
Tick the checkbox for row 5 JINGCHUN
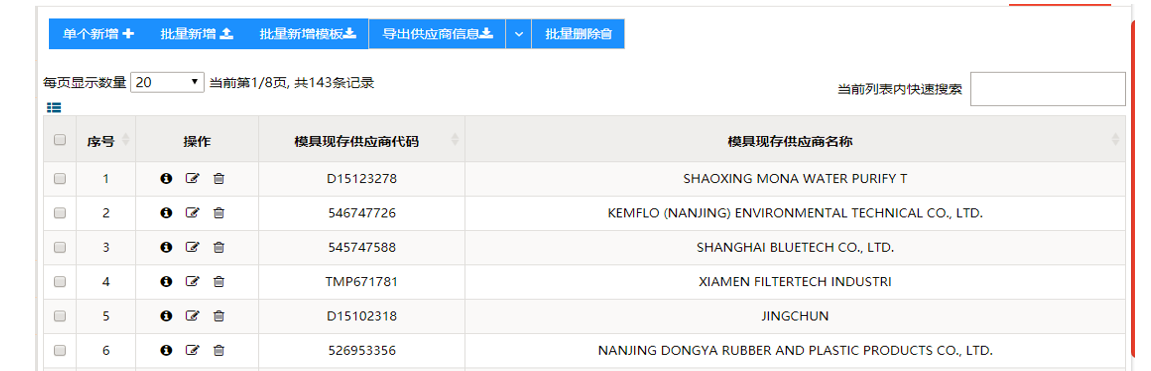click(x=60, y=316)
